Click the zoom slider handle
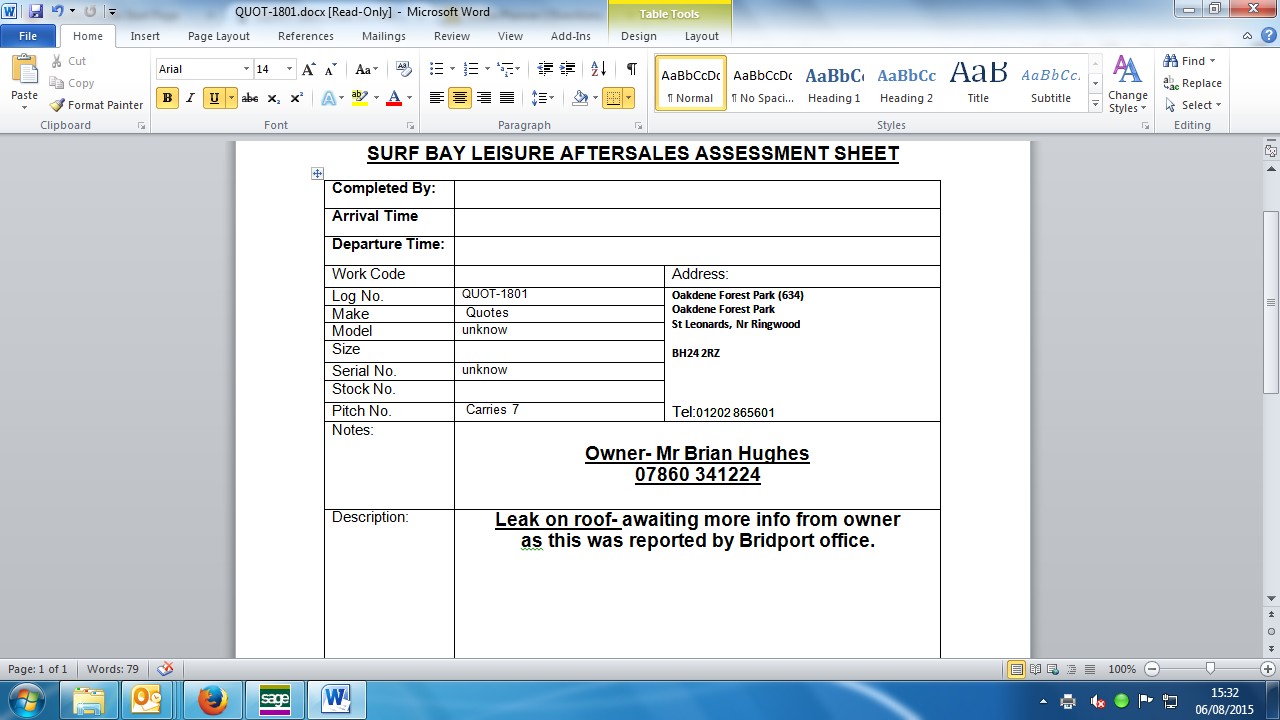This screenshot has height=720, width=1280. click(1210, 669)
